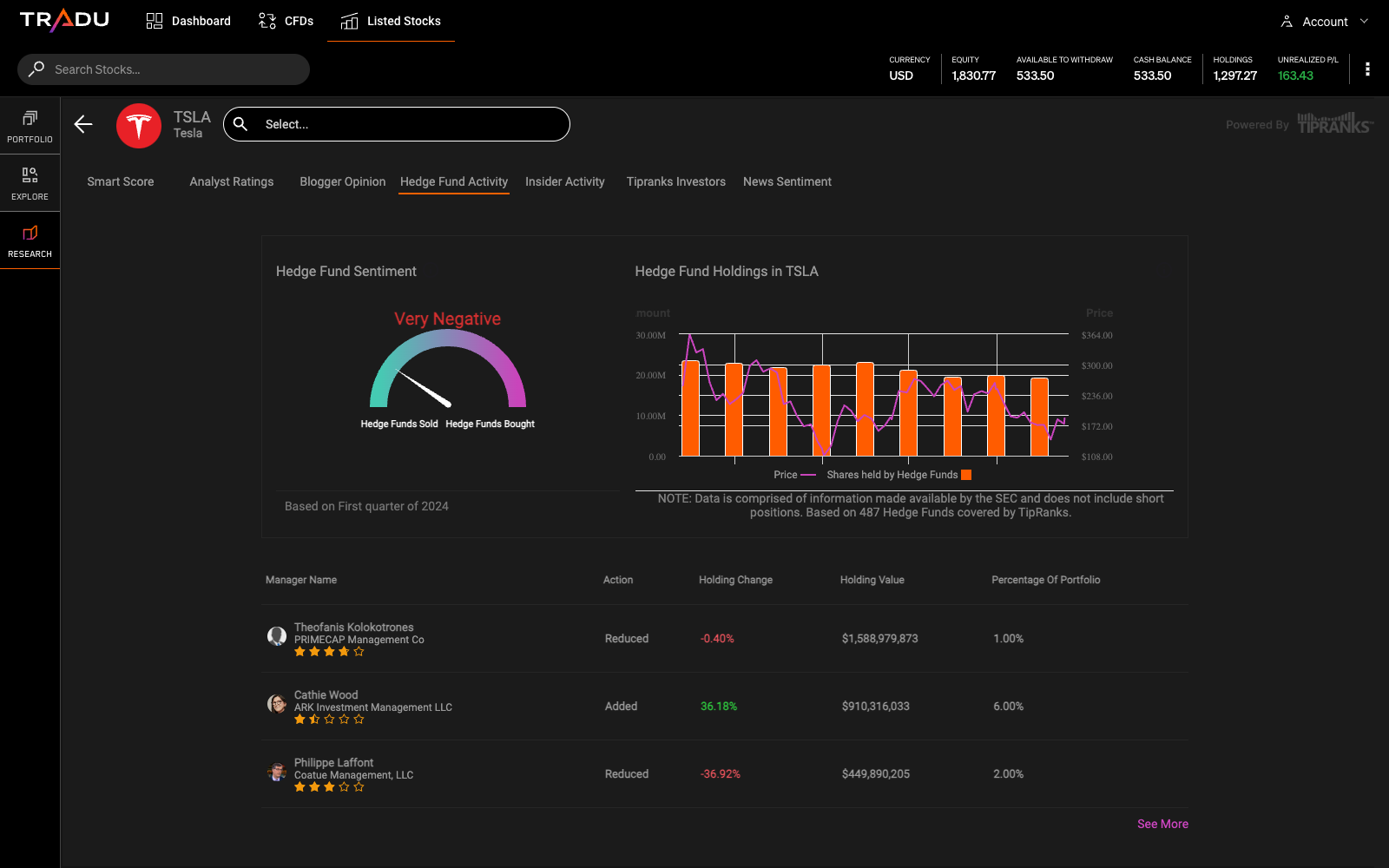The height and width of the screenshot is (868, 1389).
Task: Click the hedge fund sentiment gauge
Action: [x=448, y=369]
